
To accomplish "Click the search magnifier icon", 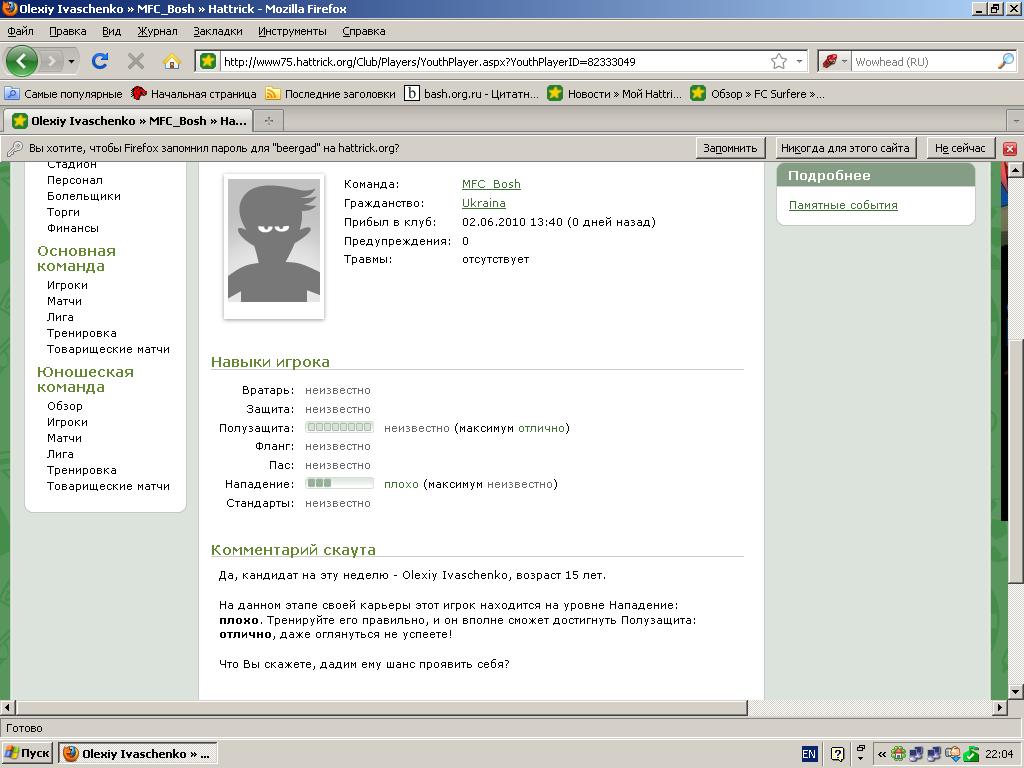I will (x=1006, y=61).
